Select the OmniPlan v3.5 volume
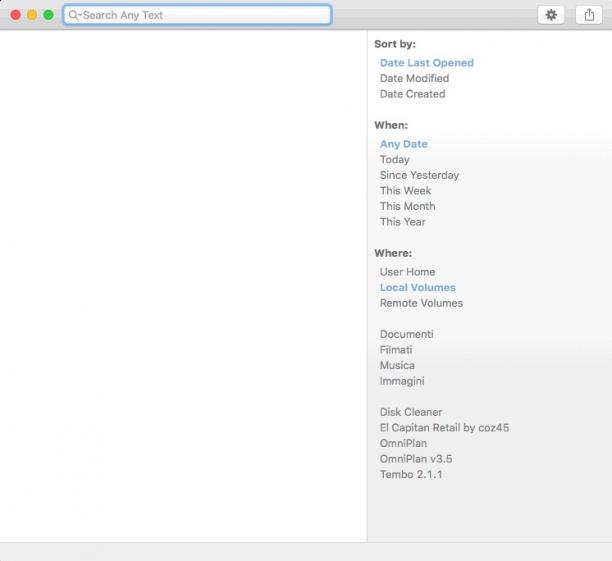Viewport: 612px width, 561px height. [416, 459]
